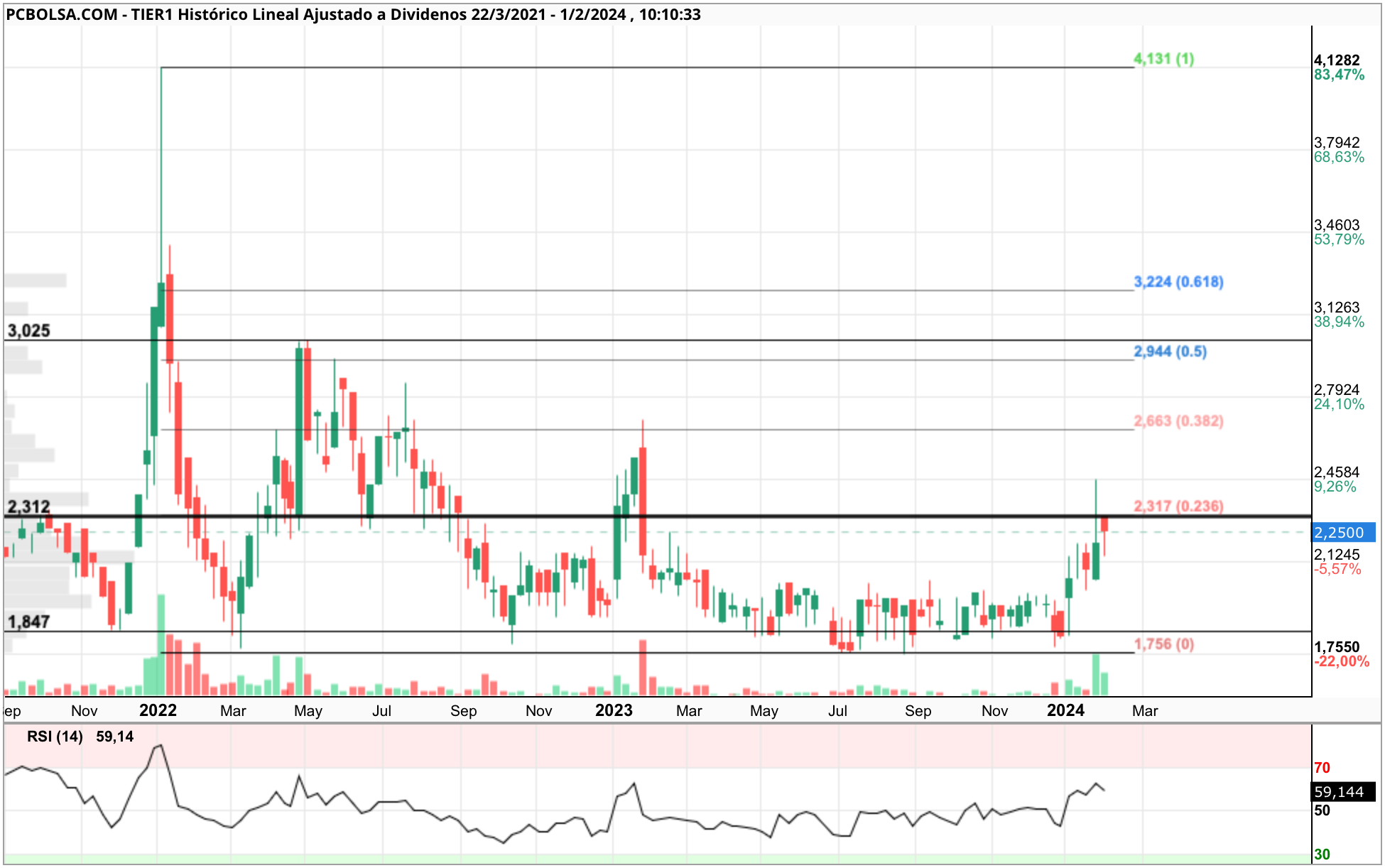Click the 24,10% axis percentage

(1339, 404)
